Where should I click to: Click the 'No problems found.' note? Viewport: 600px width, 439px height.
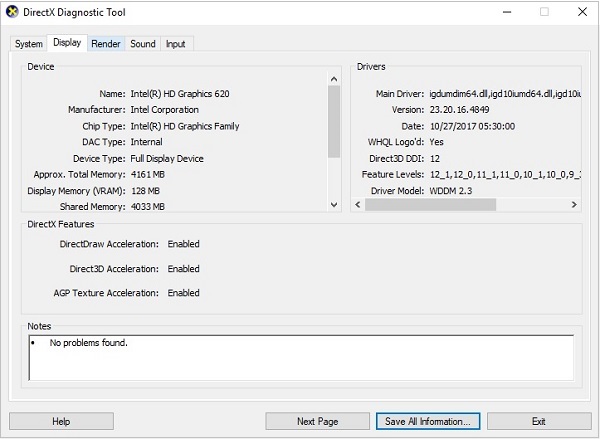(88, 343)
